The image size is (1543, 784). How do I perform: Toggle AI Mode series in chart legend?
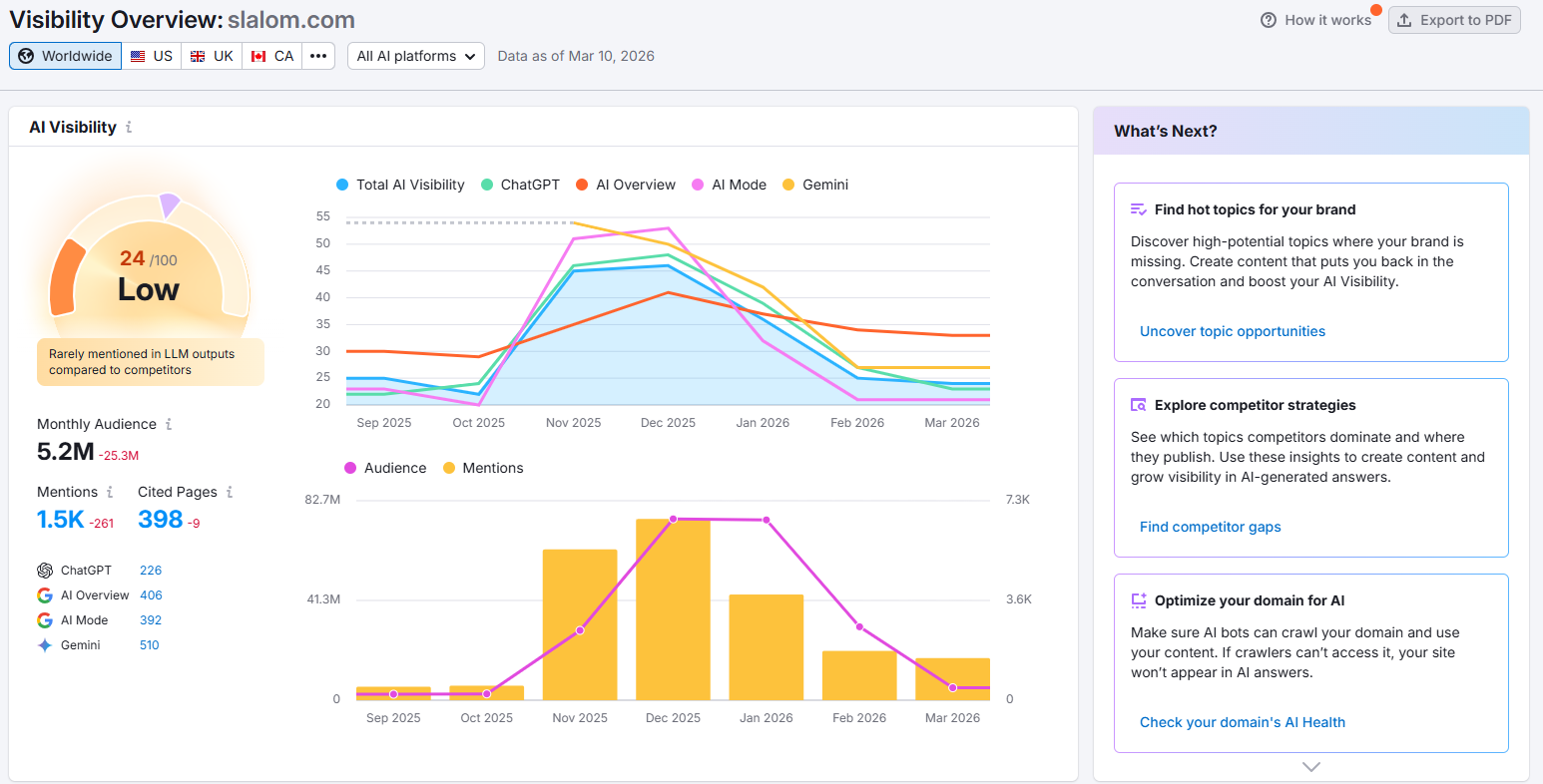[730, 185]
